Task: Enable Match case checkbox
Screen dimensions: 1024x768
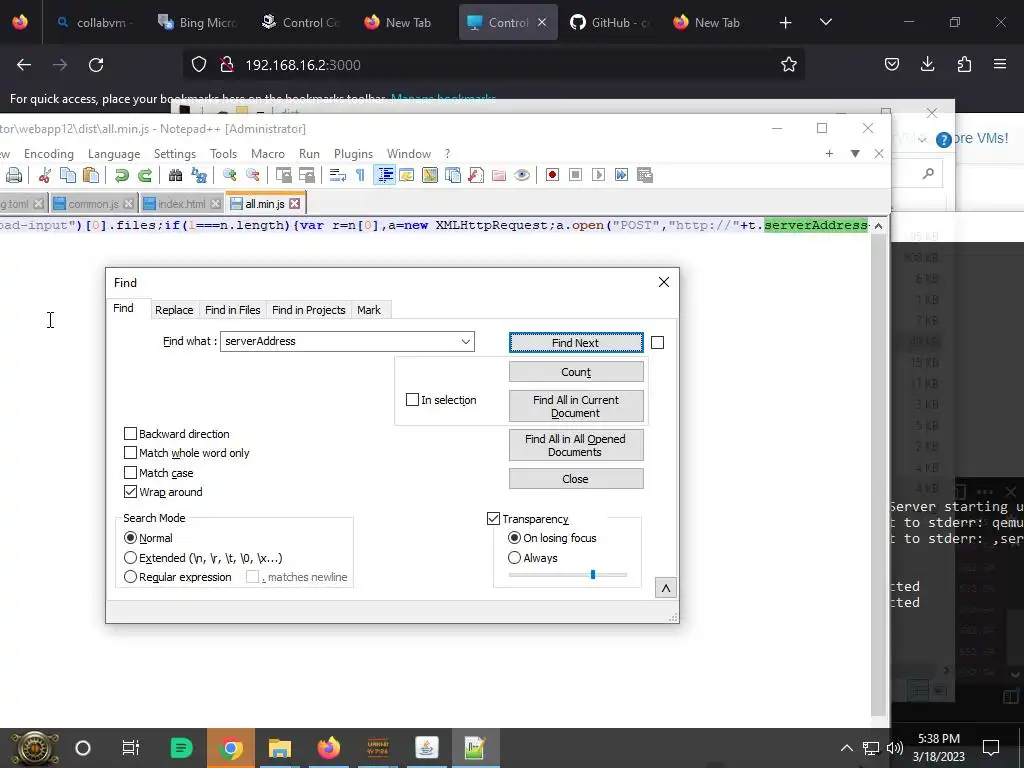Action: 130,472
